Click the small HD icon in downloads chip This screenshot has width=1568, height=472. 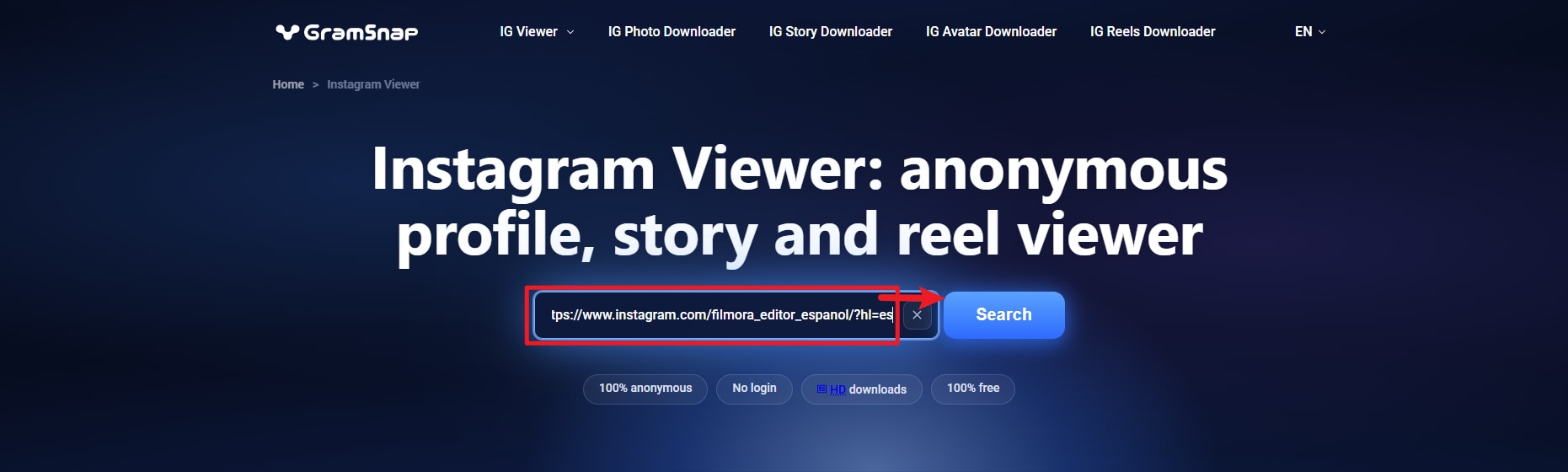point(822,389)
